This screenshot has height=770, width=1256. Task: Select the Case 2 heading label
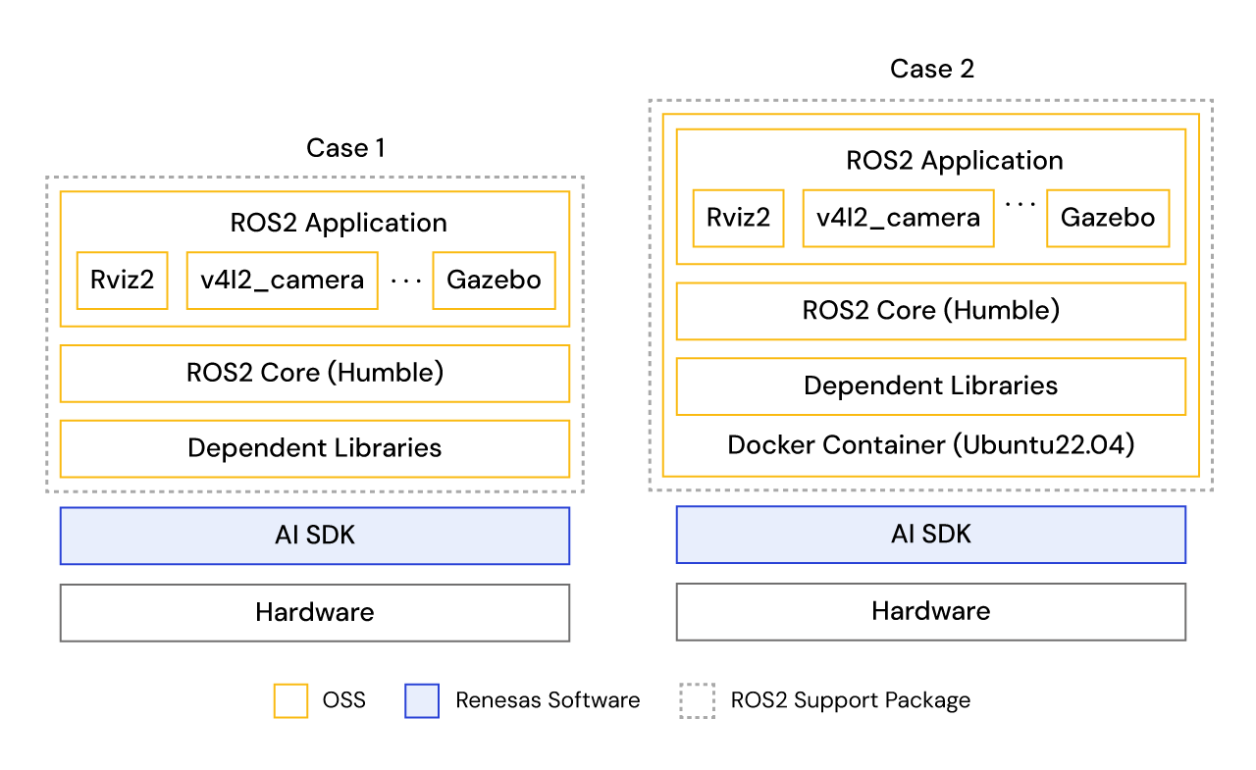932,68
